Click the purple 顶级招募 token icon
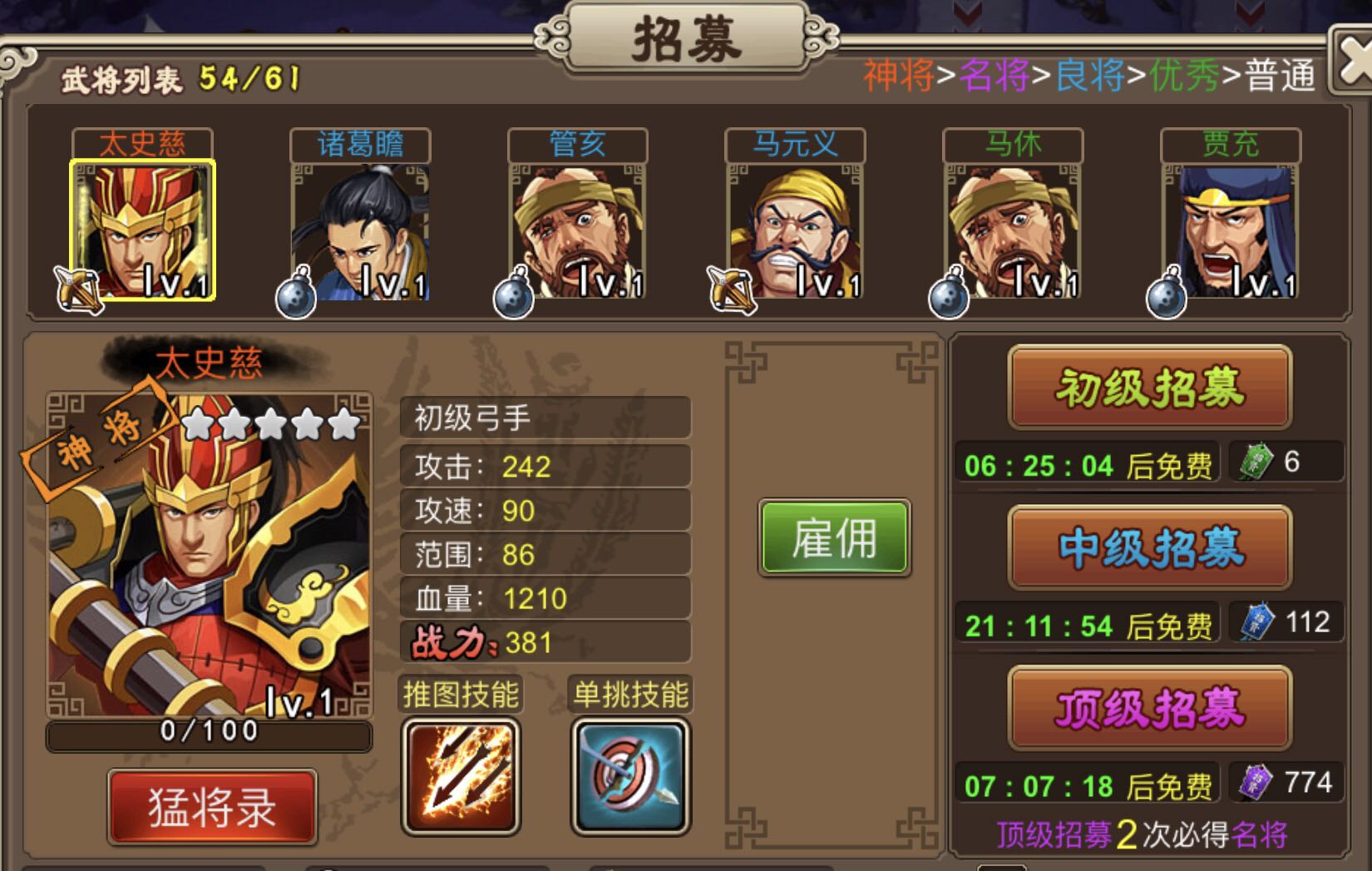Screen dimensions: 1372x871 [1256, 782]
